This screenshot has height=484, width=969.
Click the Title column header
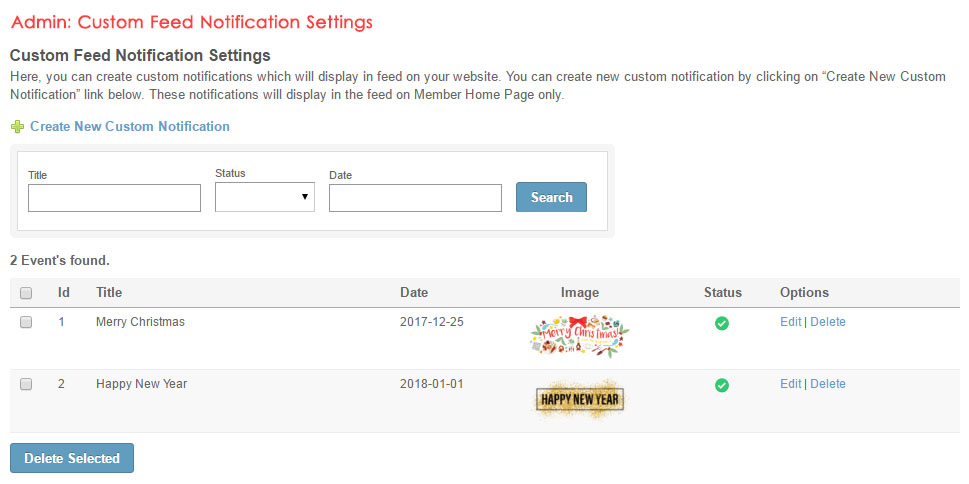tap(109, 293)
